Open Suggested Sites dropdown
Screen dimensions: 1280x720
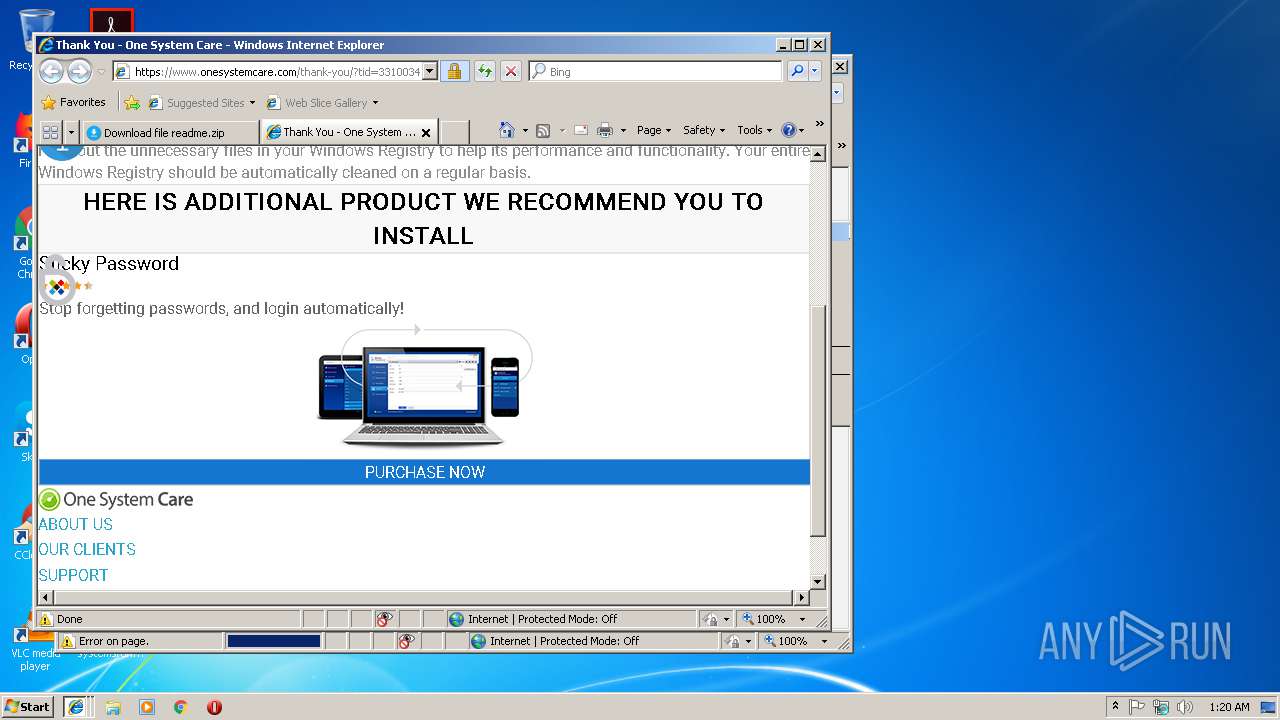click(201, 102)
